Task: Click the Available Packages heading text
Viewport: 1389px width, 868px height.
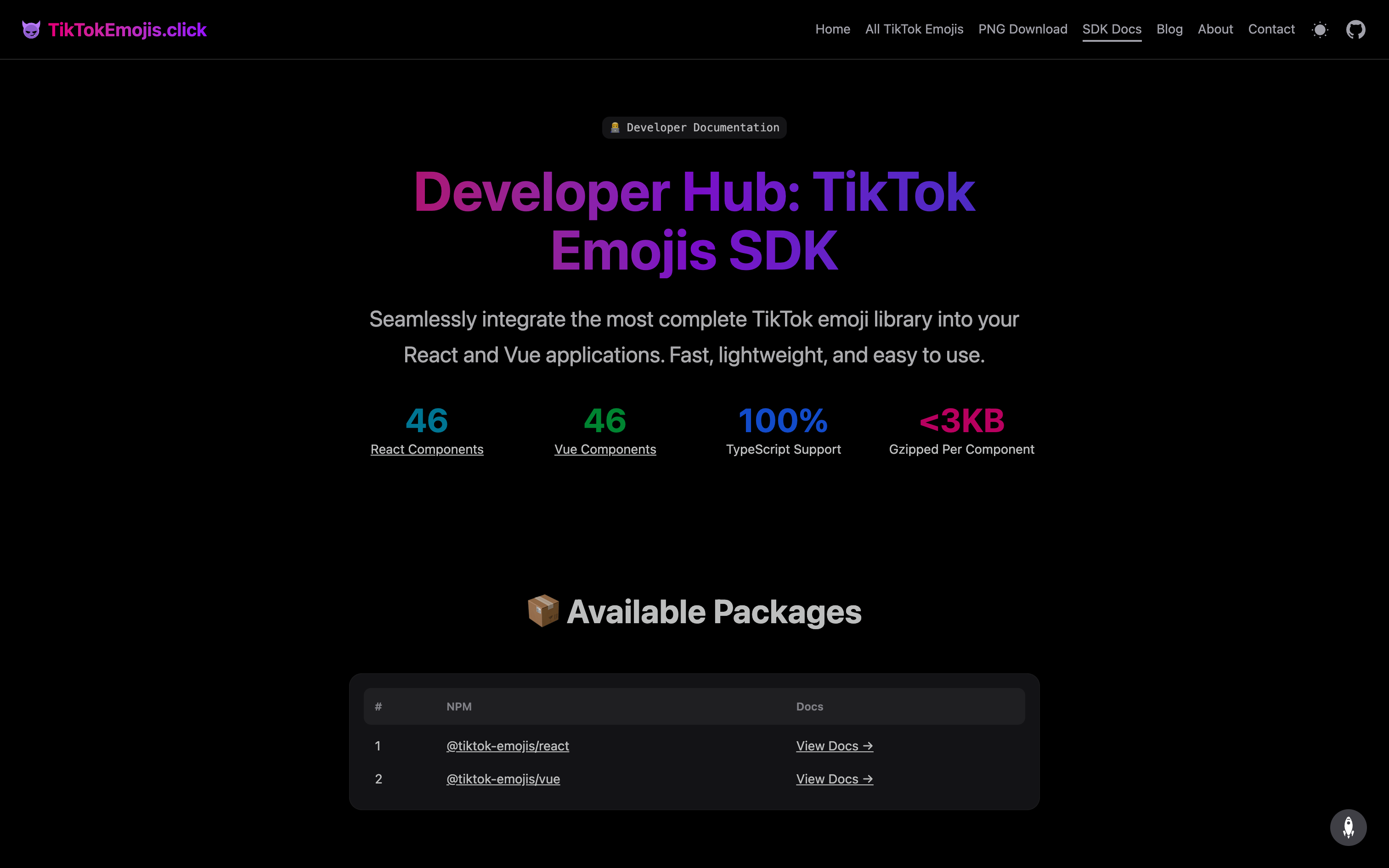Action: point(713,612)
